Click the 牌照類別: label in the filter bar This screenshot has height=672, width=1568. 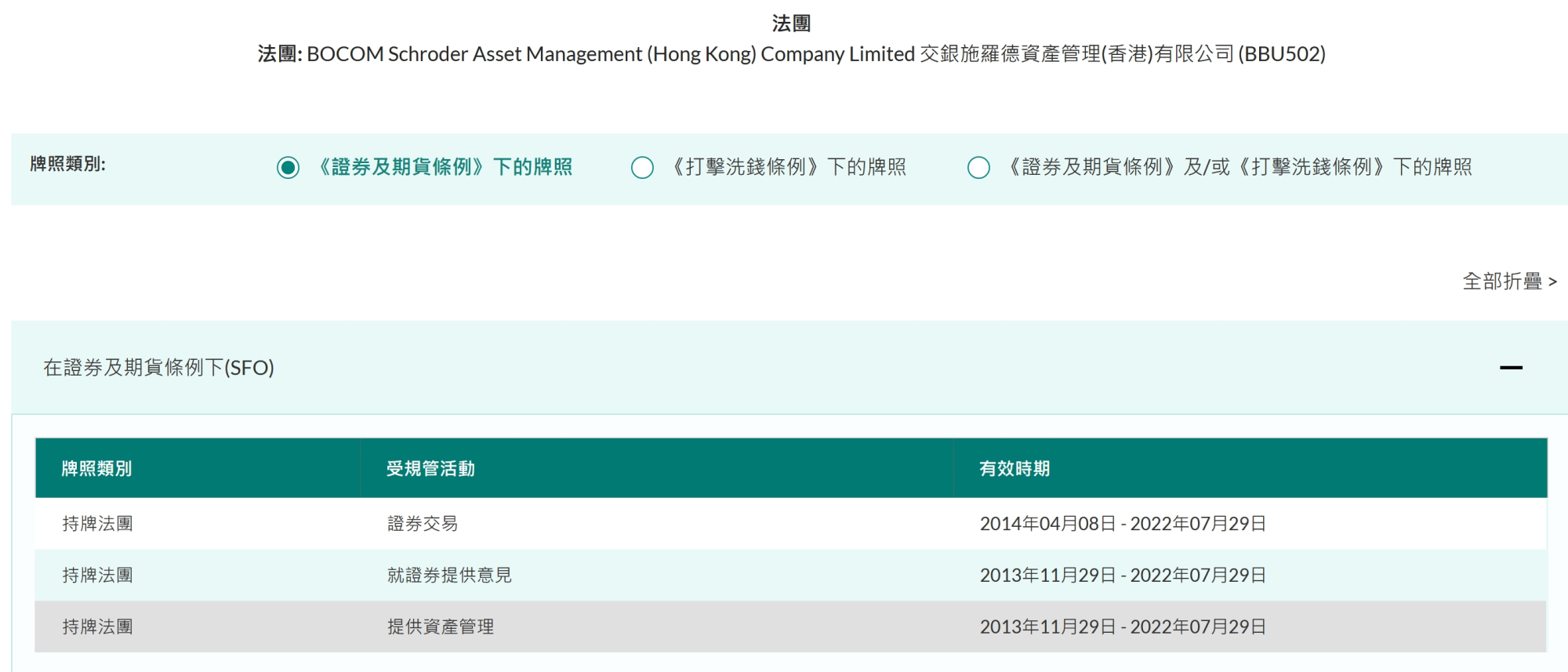(x=67, y=164)
